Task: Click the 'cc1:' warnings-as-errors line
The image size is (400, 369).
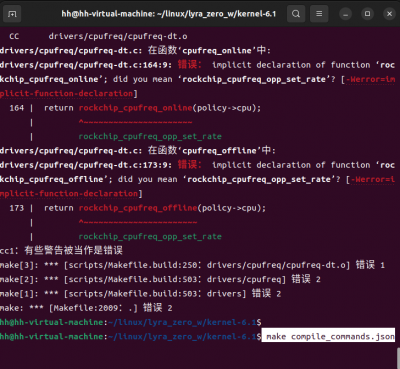Action: click(61, 250)
